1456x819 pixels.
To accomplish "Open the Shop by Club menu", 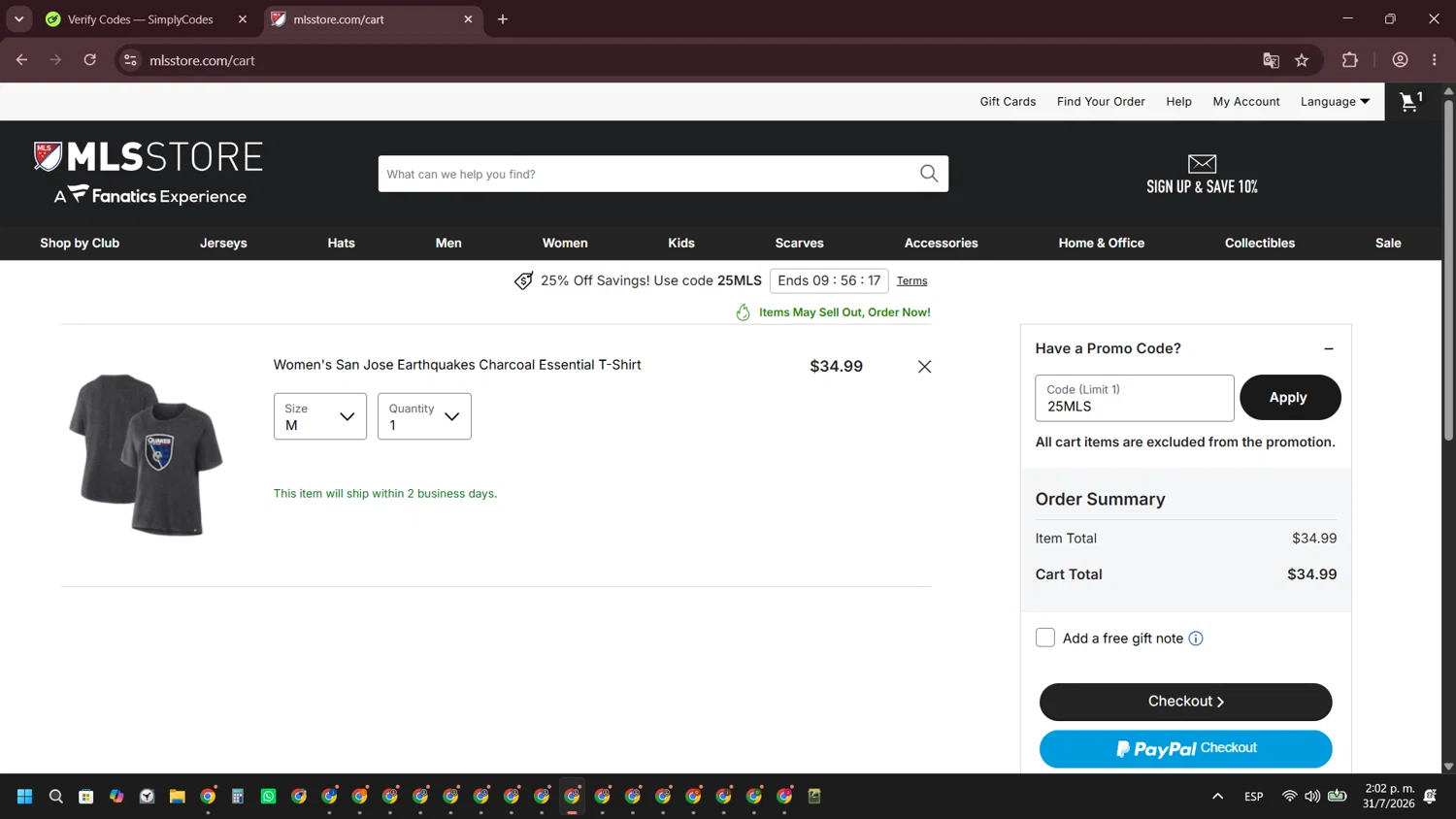I will (80, 244).
